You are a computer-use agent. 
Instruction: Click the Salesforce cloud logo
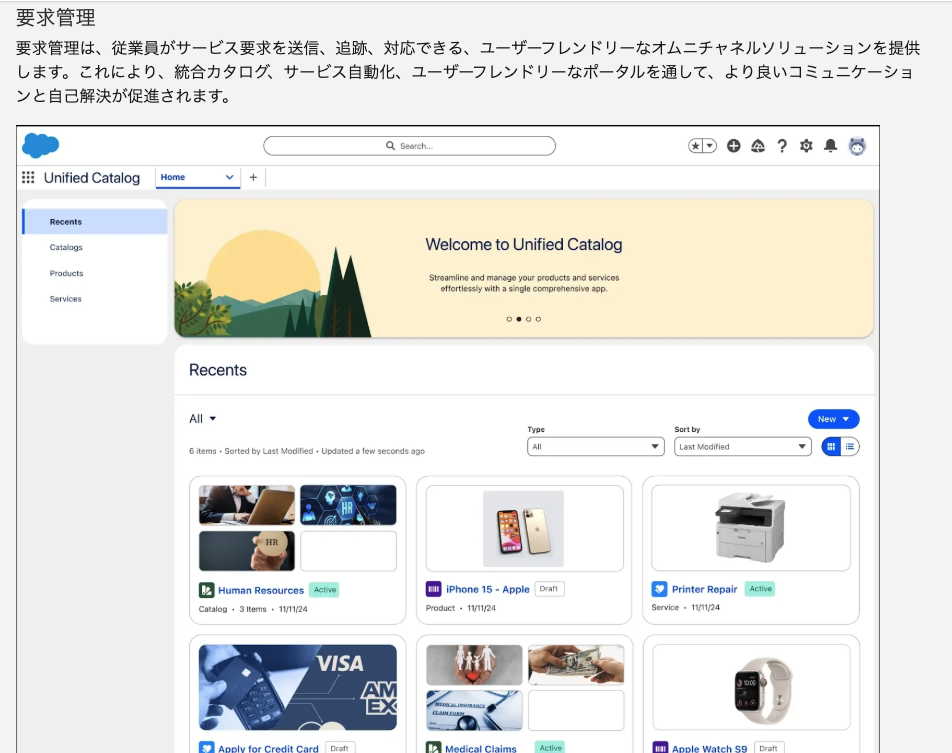pos(41,146)
